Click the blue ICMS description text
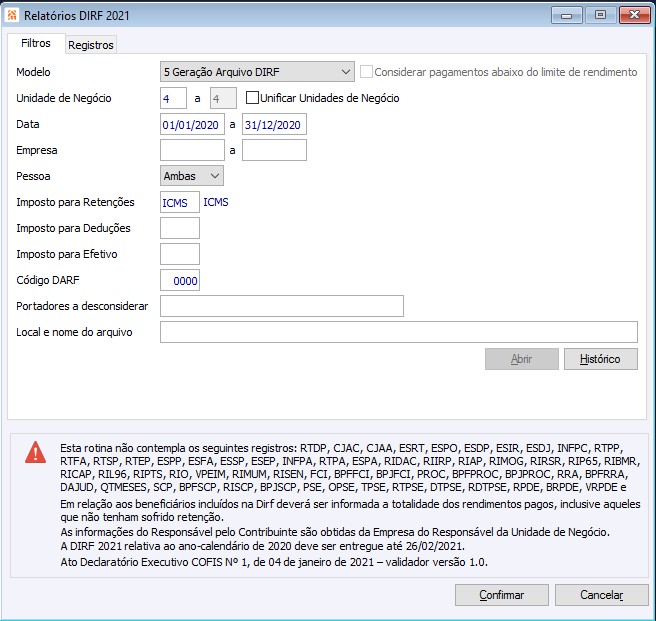The width and height of the screenshot is (656, 621). tap(216, 202)
